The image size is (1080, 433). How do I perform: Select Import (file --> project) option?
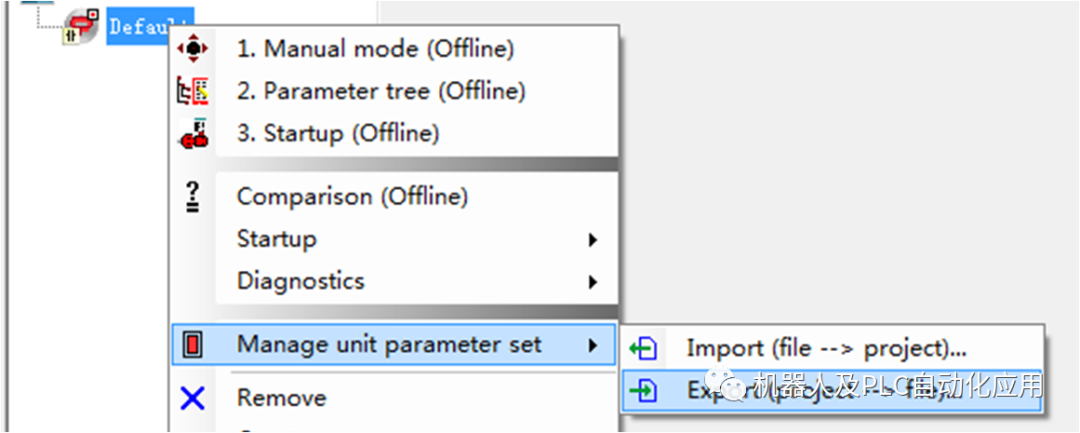[x=826, y=349]
